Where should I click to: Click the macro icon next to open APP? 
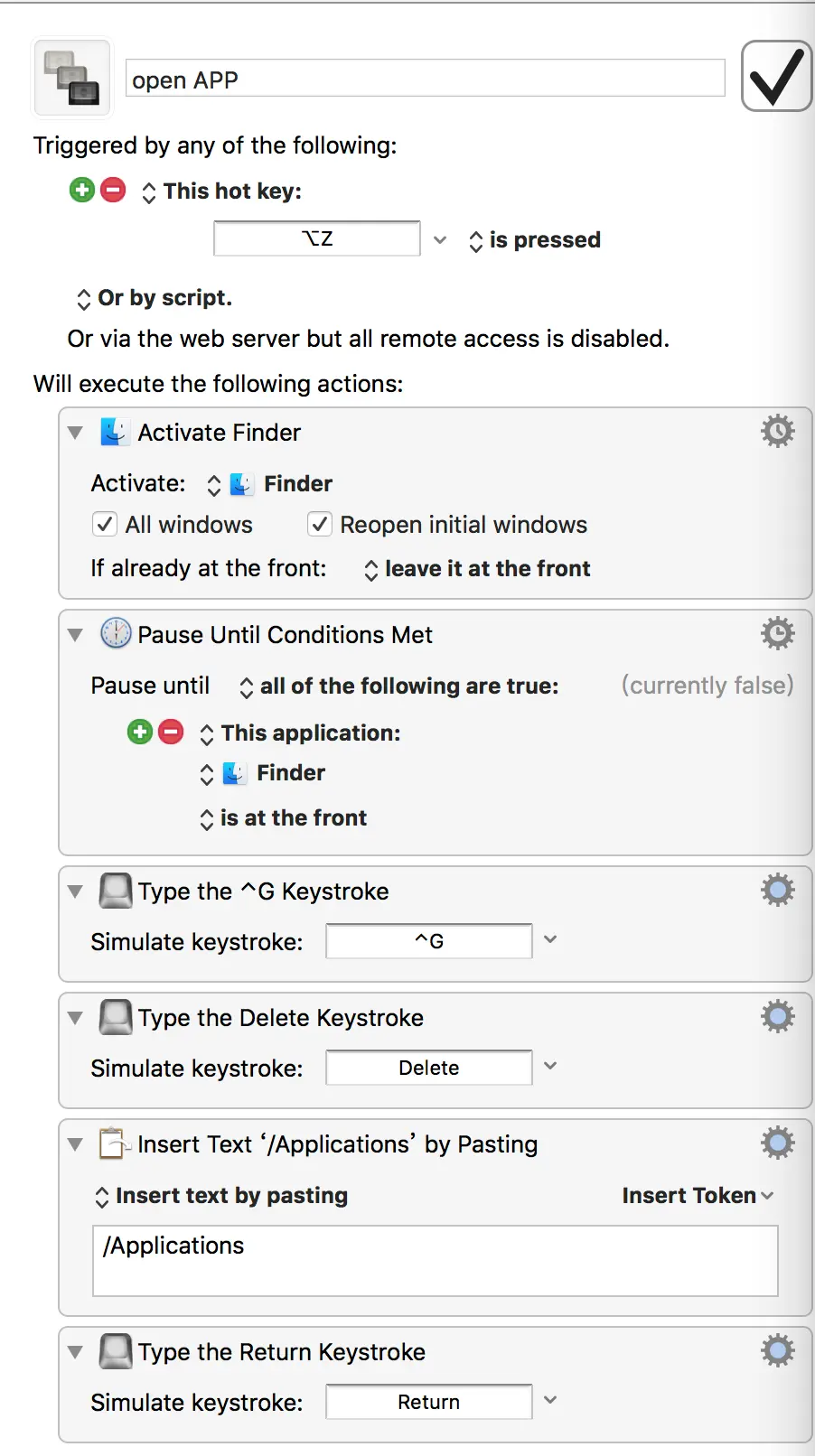click(x=72, y=78)
